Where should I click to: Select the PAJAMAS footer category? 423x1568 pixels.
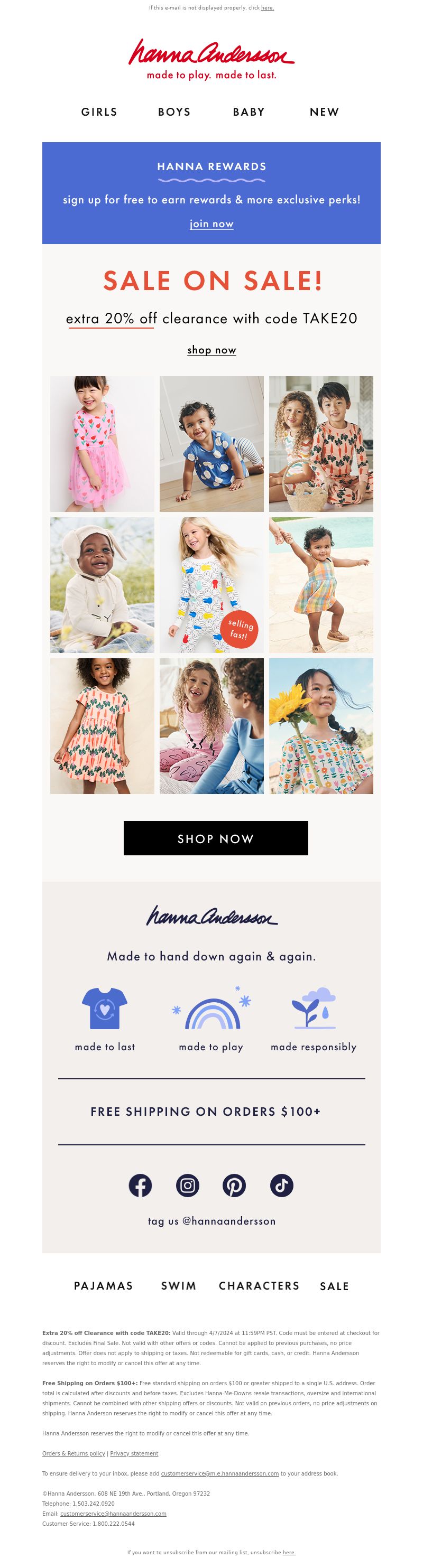[104, 1285]
